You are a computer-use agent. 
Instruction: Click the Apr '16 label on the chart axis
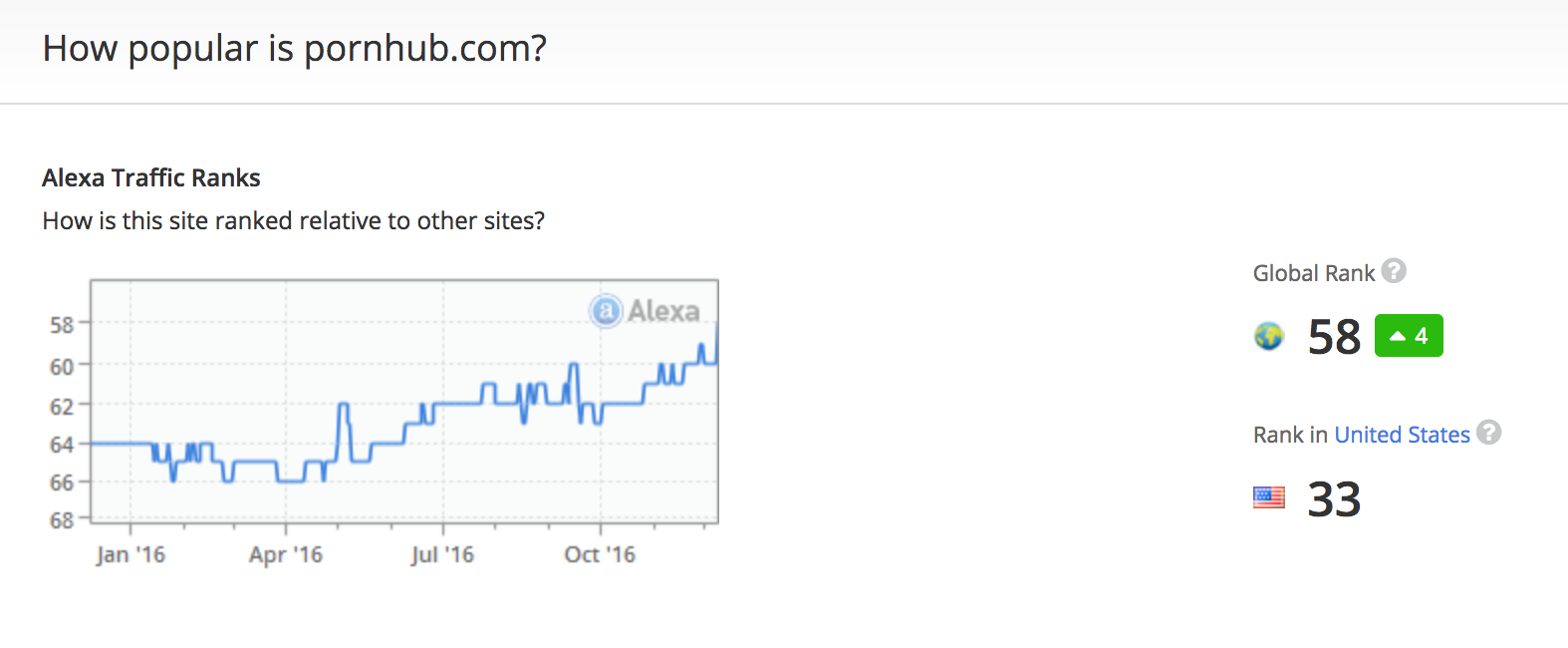[x=286, y=554]
